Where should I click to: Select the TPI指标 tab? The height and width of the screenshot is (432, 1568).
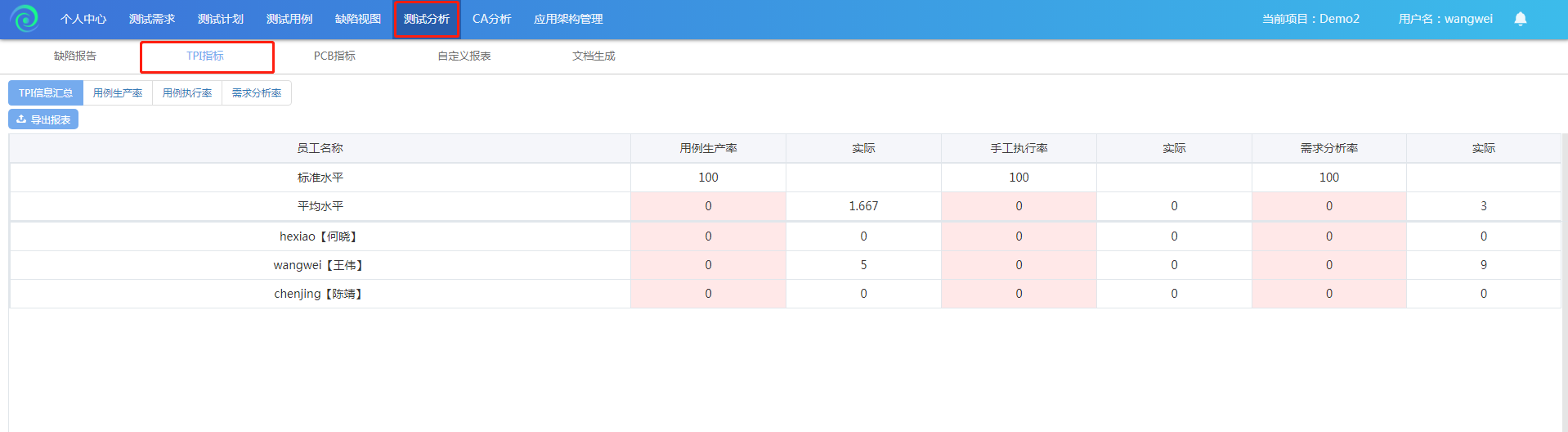coord(205,56)
